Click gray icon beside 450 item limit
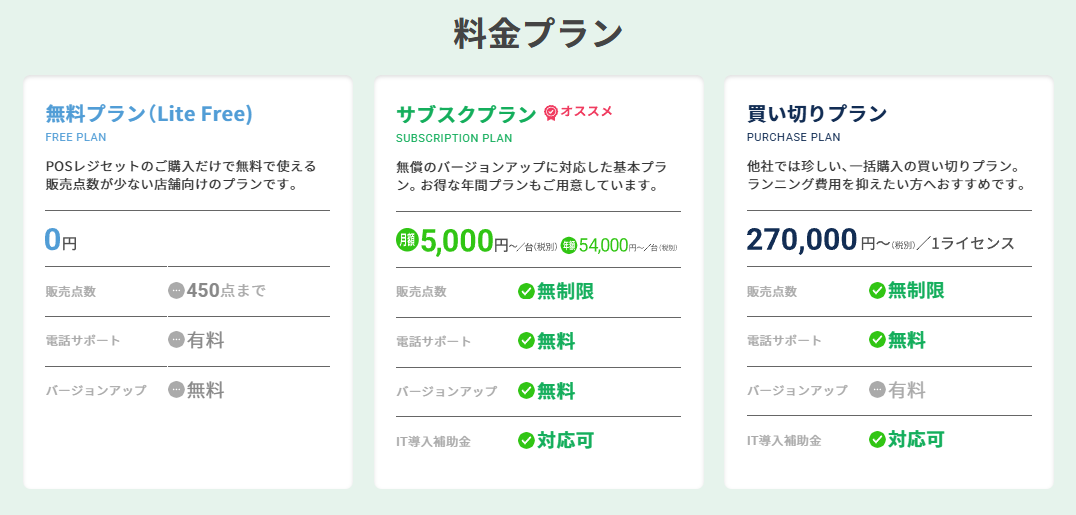The width and height of the screenshot is (1076, 515). click(x=176, y=291)
